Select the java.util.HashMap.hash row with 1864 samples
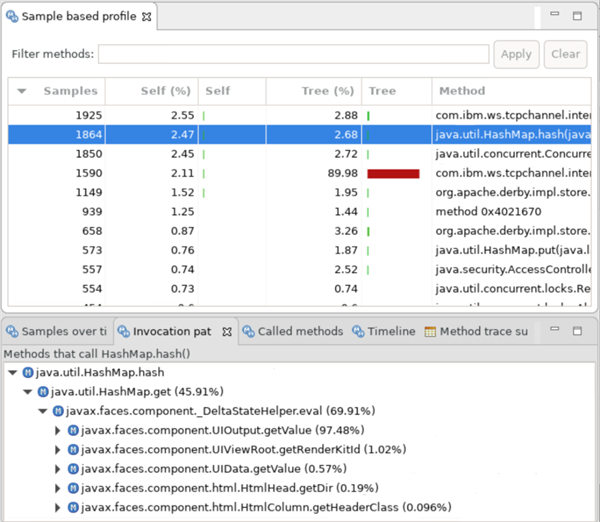 300,134
